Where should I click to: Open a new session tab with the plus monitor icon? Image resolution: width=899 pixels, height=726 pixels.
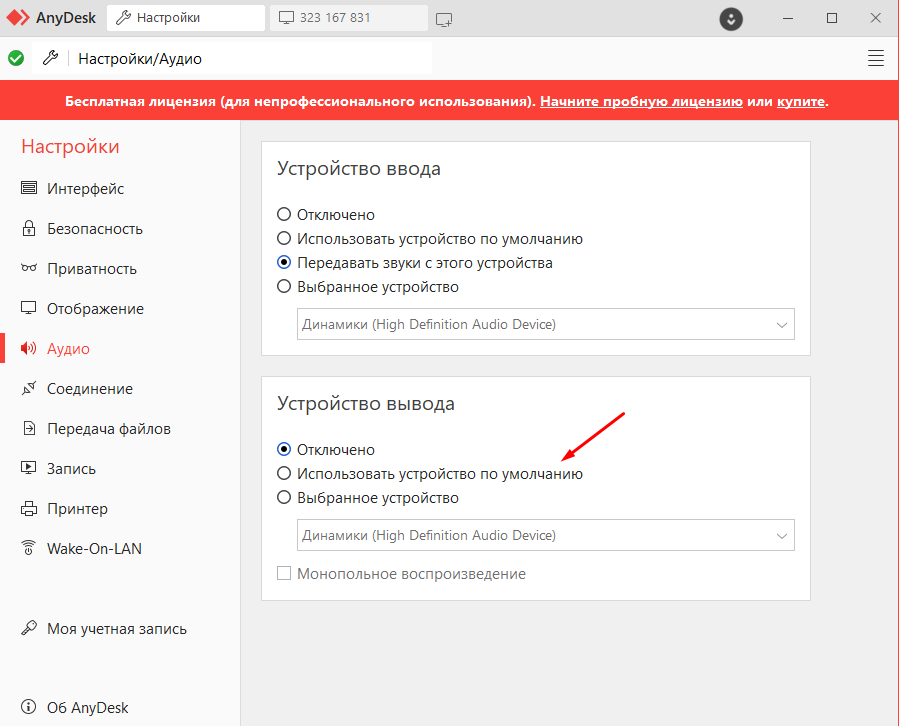click(444, 19)
